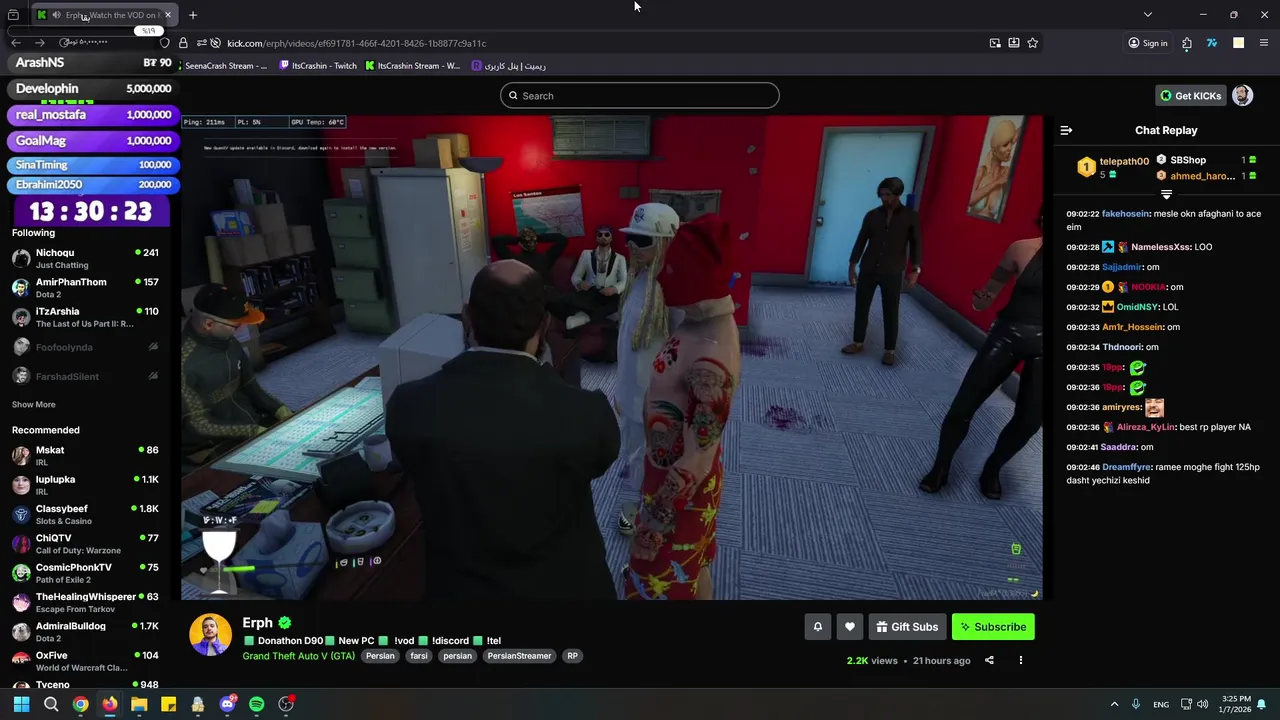Image resolution: width=1280 pixels, height=720 pixels.
Task: Click chat username Alireza_KyLin
Action: 1146,427
